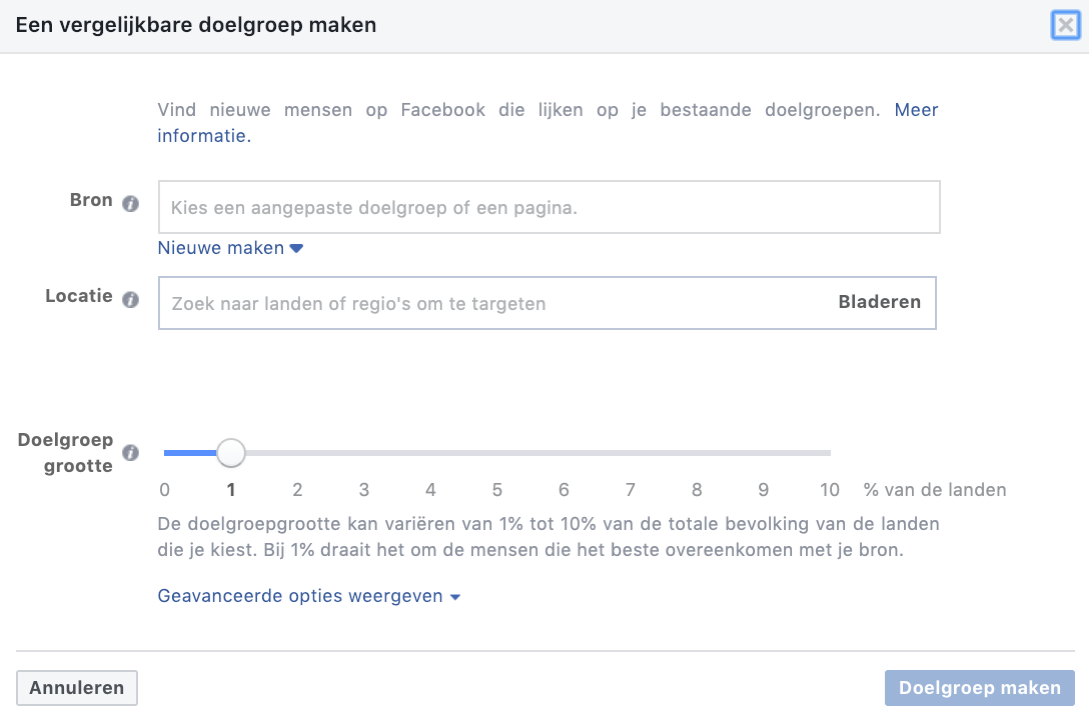1089x716 pixels.
Task: Click the audience size slider handle
Action: (231, 453)
